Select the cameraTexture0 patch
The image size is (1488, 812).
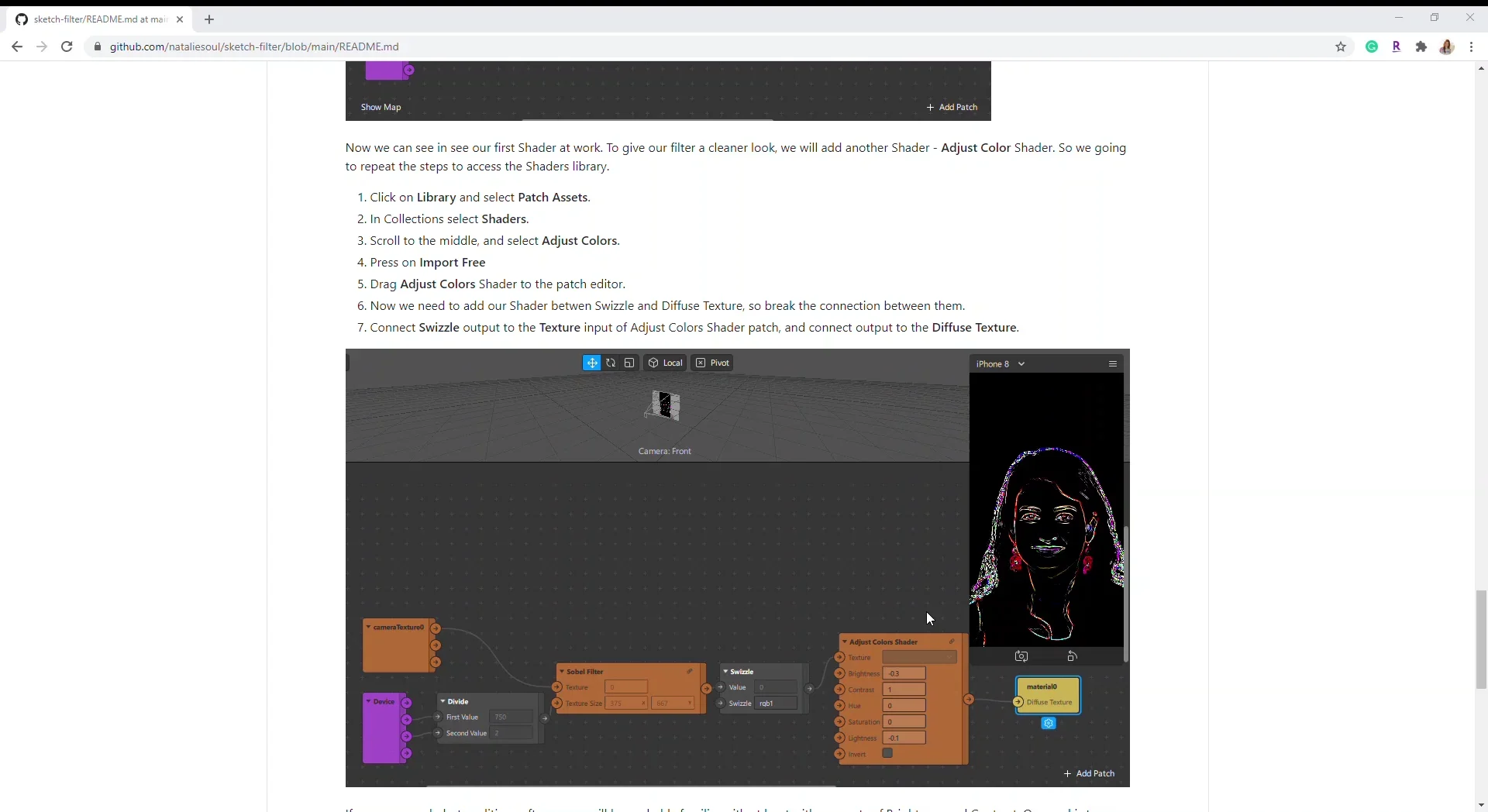398,645
